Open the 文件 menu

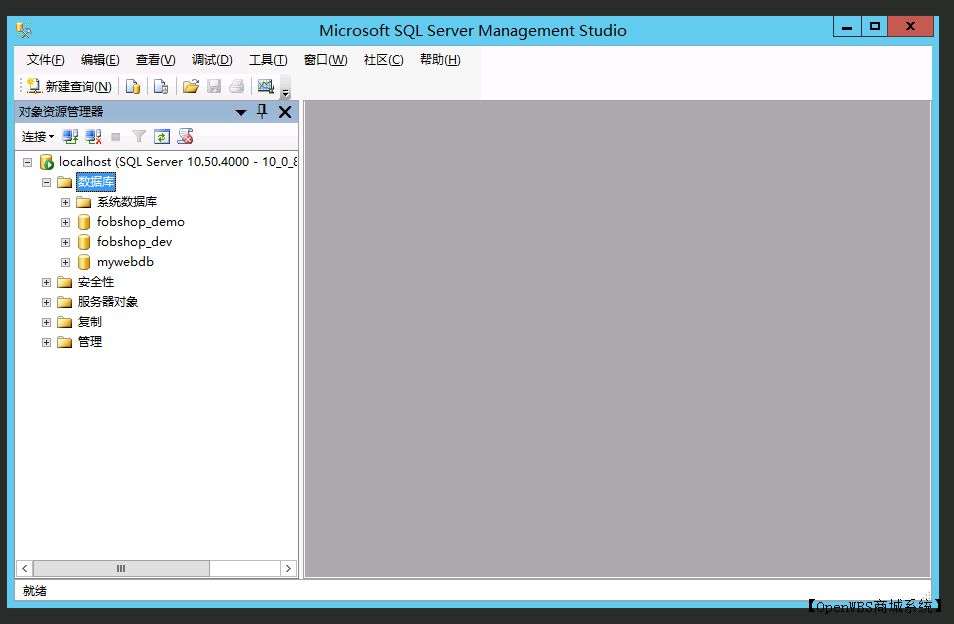click(x=45, y=59)
